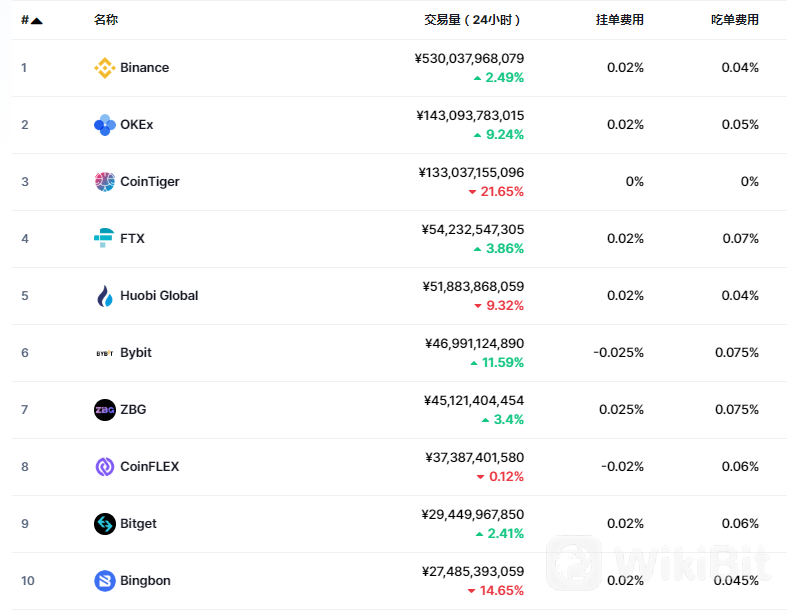Open the CoinFLEX exchange name link
This screenshot has height=611, width=787.
click(150, 467)
